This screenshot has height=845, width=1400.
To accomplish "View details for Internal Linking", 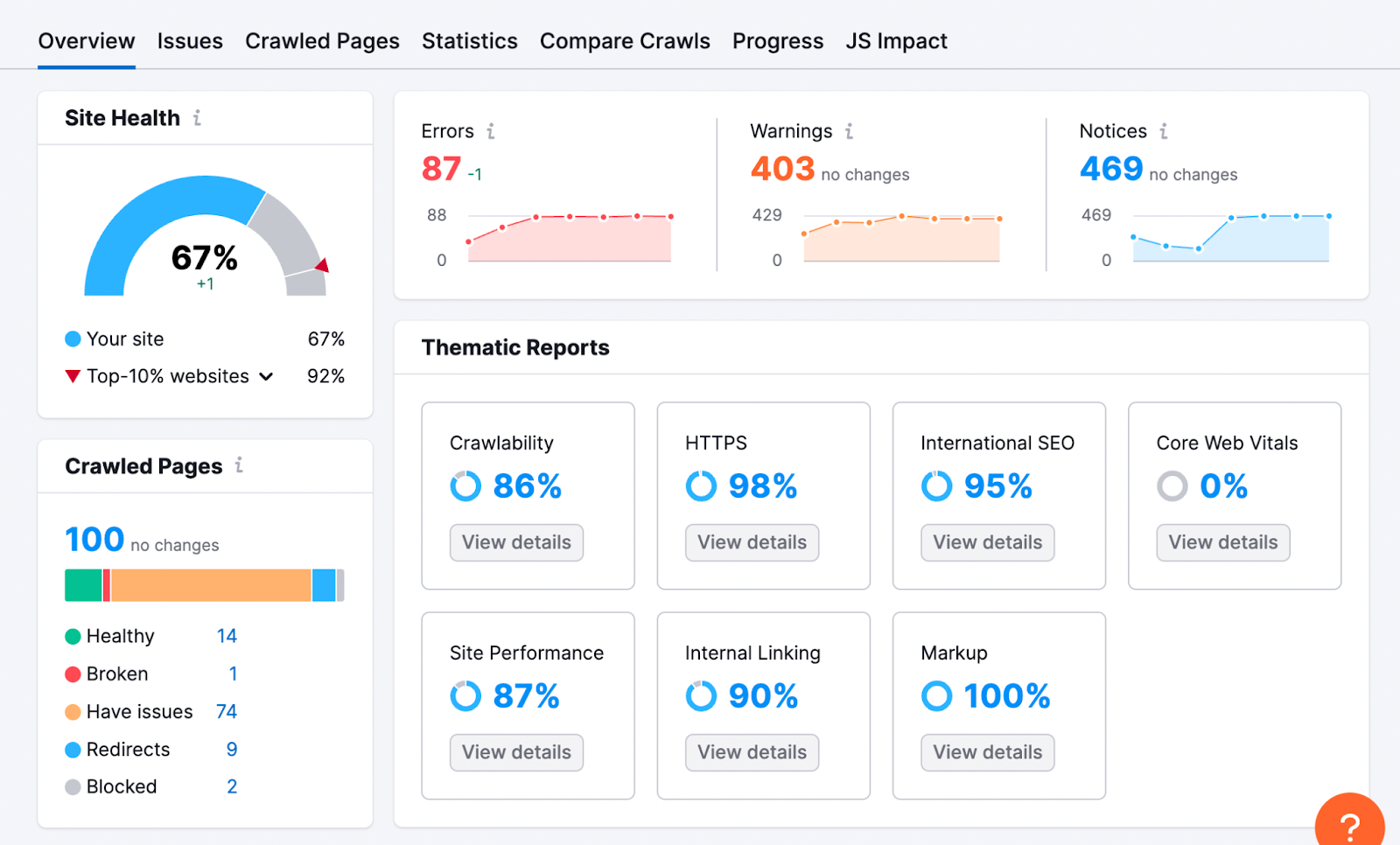I will coord(751,752).
